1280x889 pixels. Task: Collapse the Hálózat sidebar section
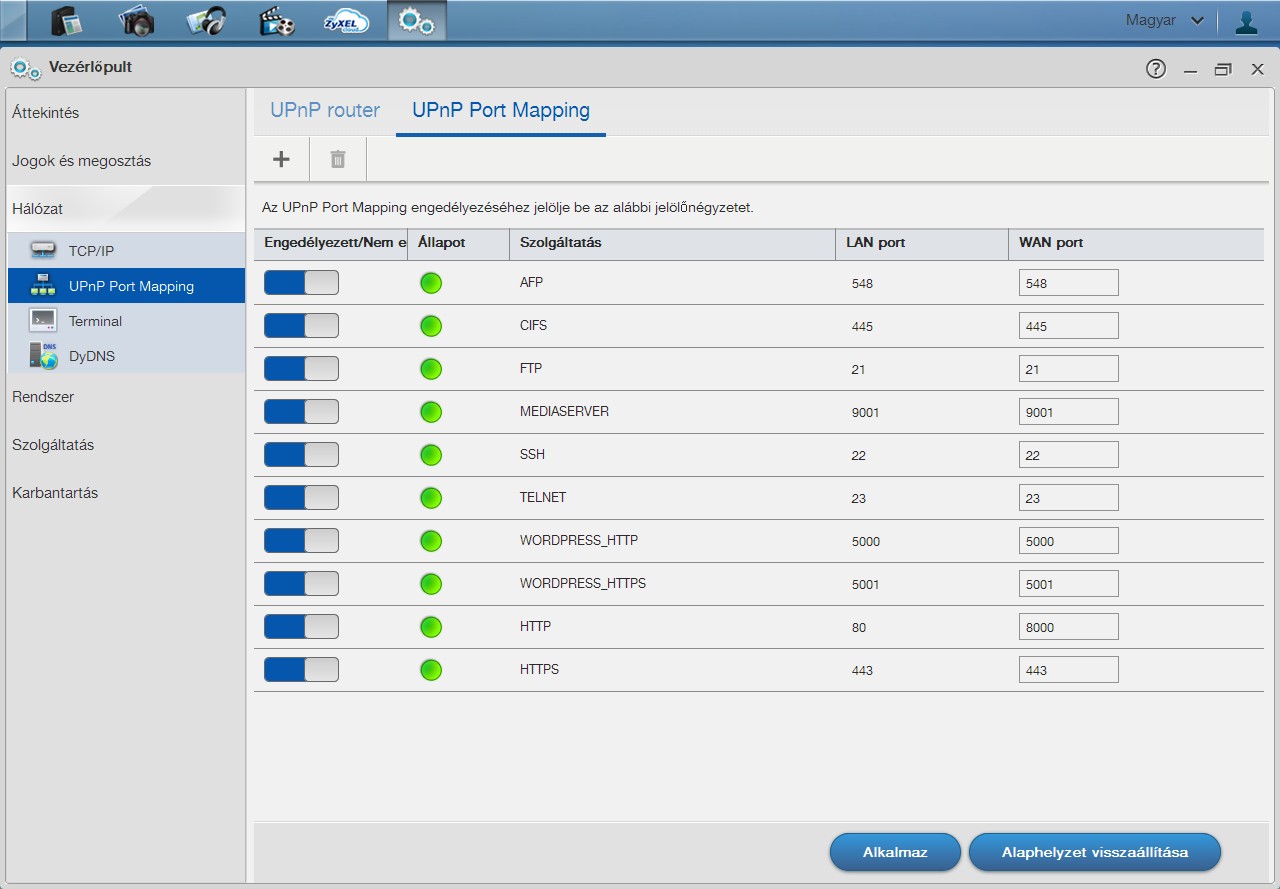pyautogui.click(x=126, y=209)
